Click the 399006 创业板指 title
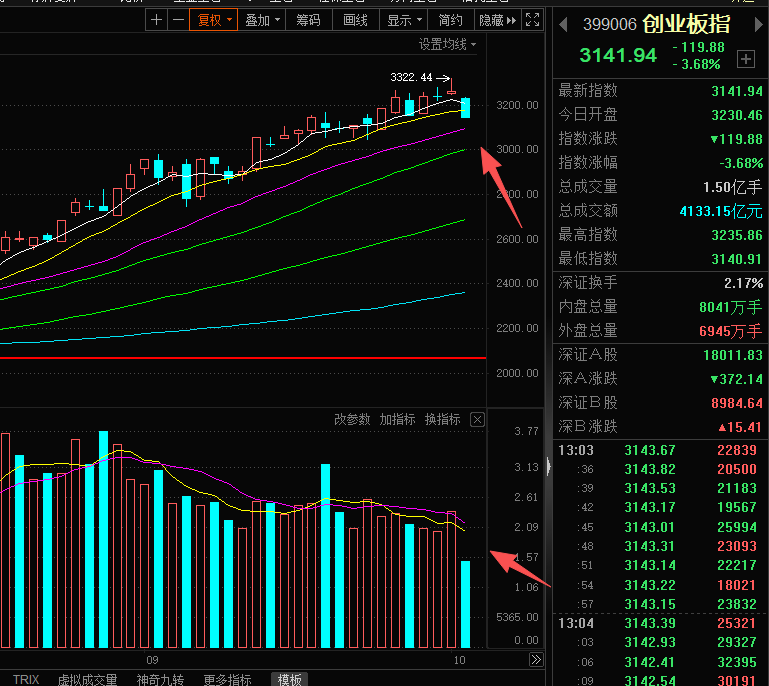The width and height of the screenshot is (769, 686). [656, 25]
